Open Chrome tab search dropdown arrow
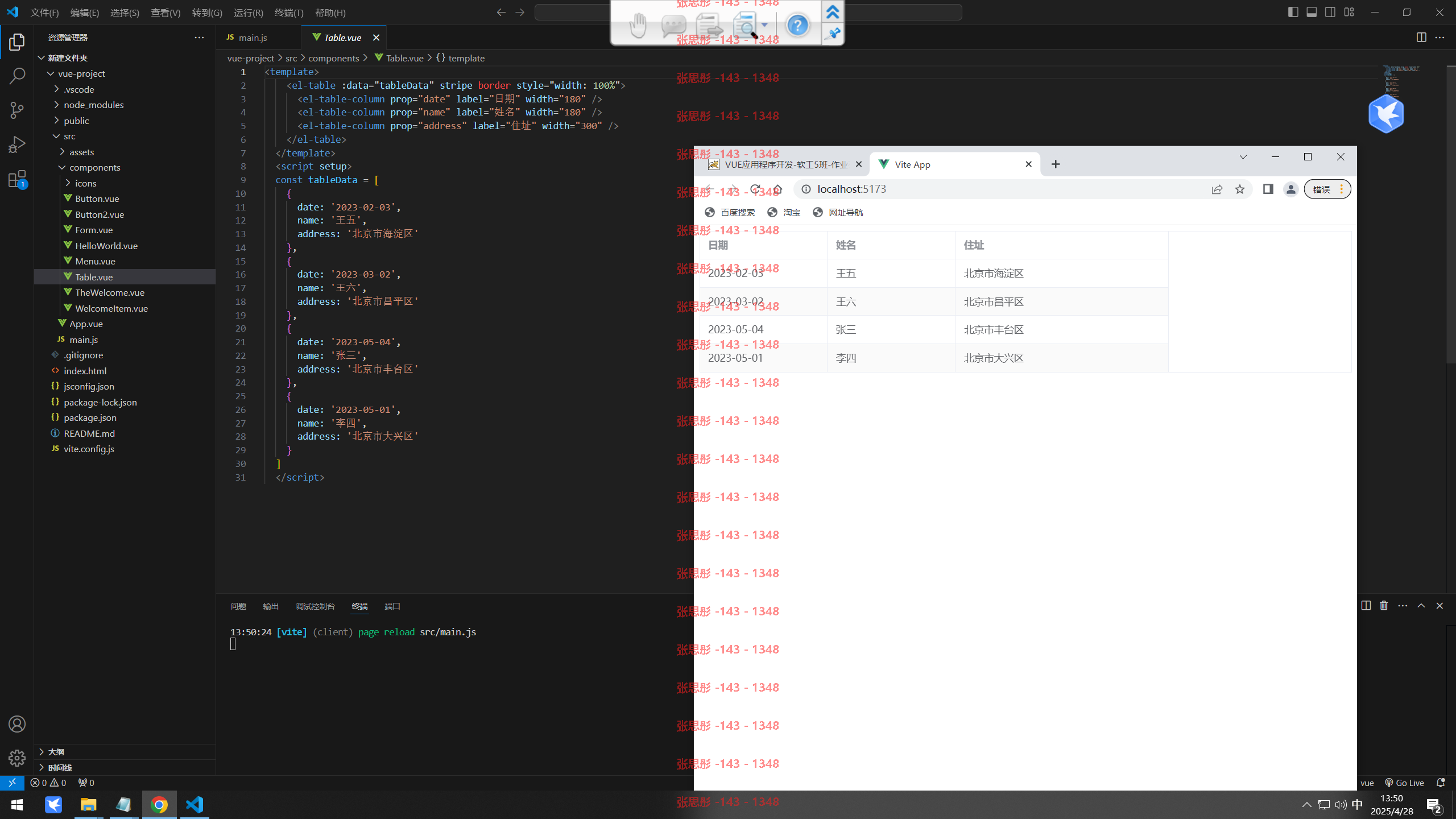The width and height of the screenshot is (1456, 819). pos(1243,157)
